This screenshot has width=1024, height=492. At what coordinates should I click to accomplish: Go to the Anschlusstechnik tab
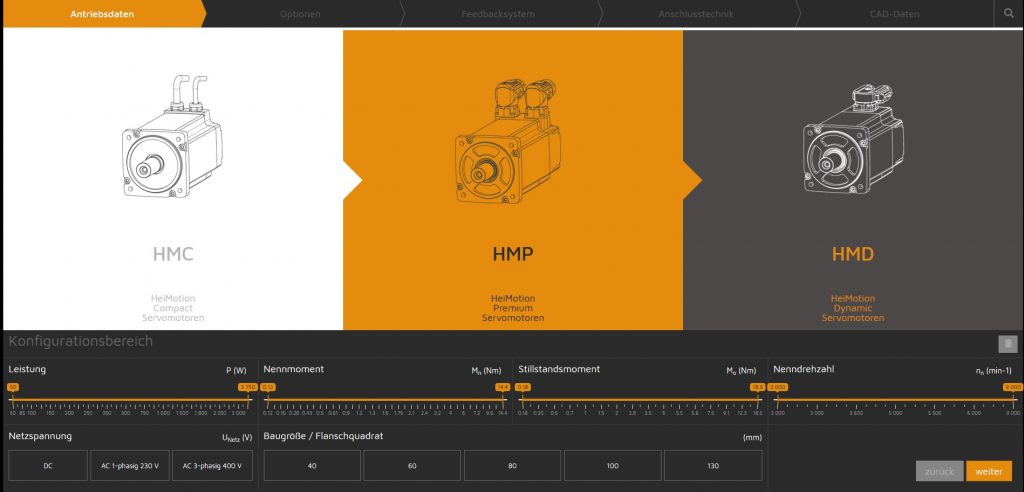point(696,14)
